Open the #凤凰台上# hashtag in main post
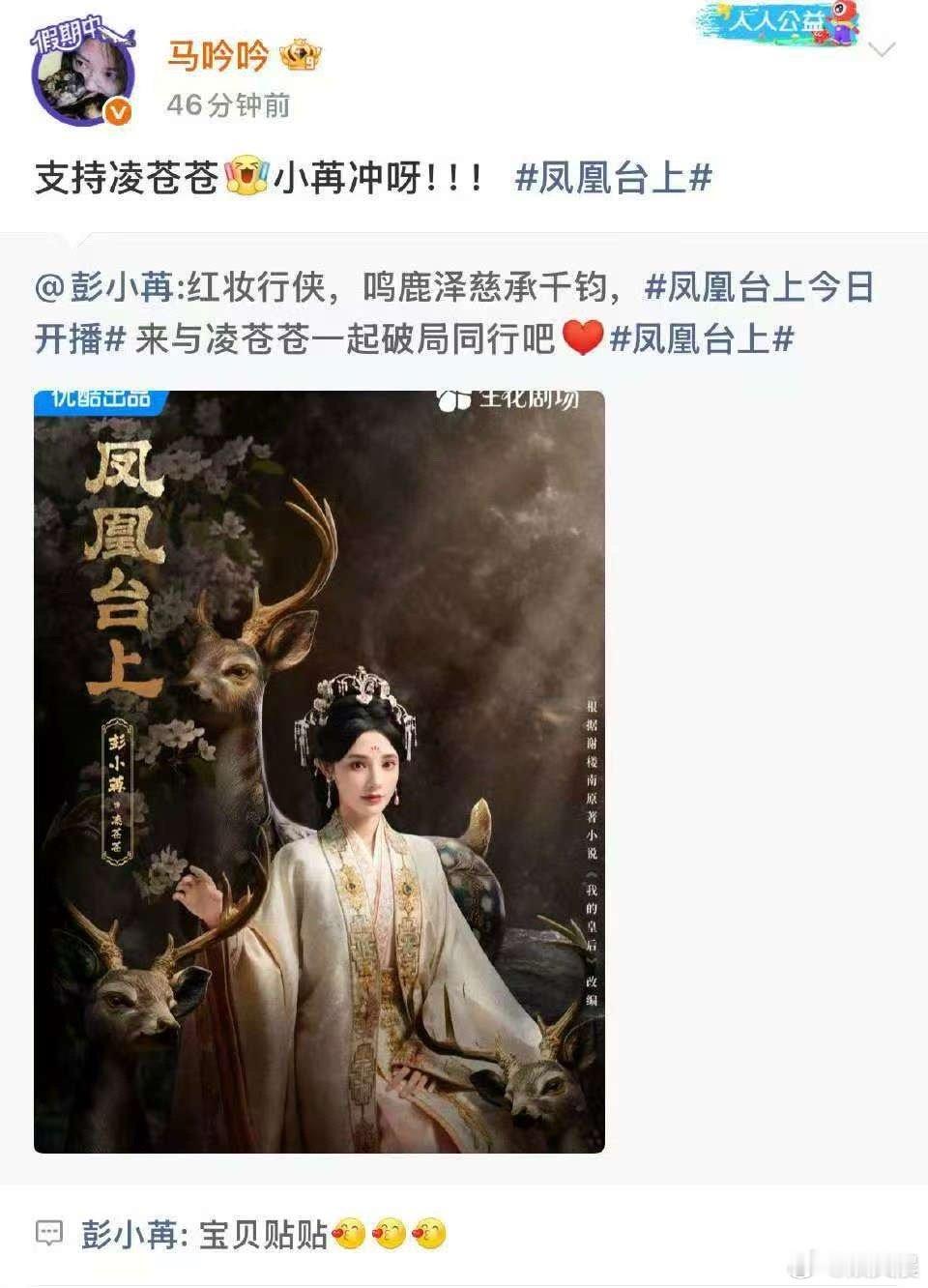This screenshot has width=928, height=1288. [614, 178]
